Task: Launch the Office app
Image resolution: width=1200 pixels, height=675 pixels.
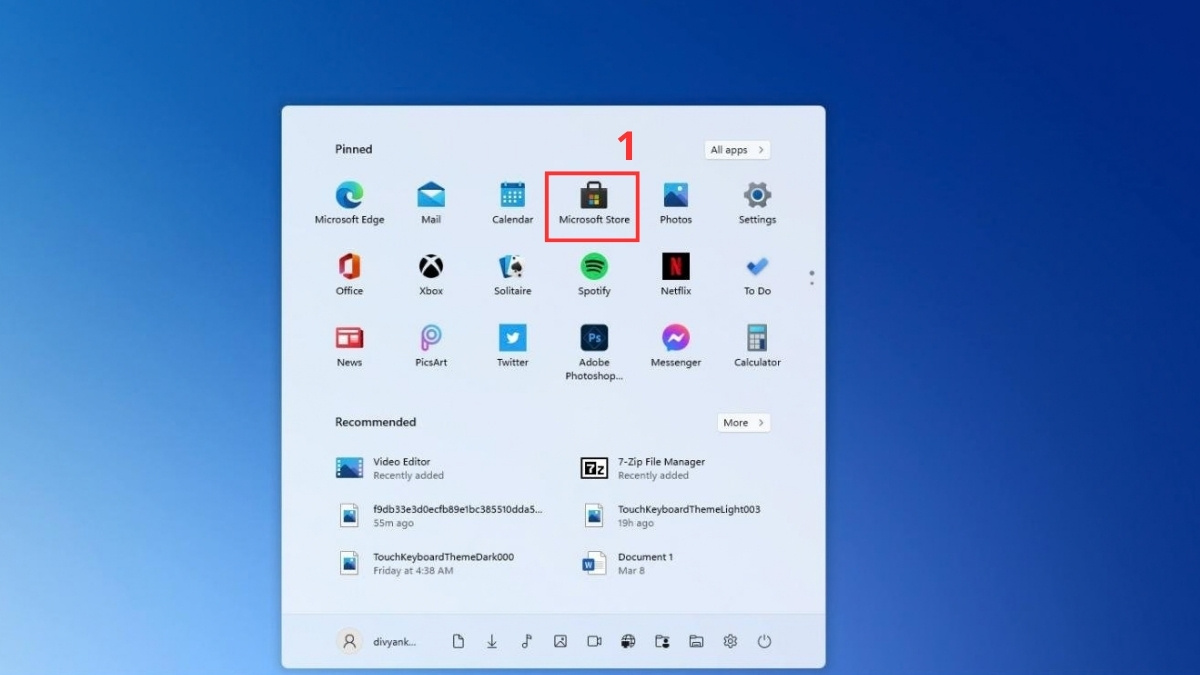Action: pos(349,274)
